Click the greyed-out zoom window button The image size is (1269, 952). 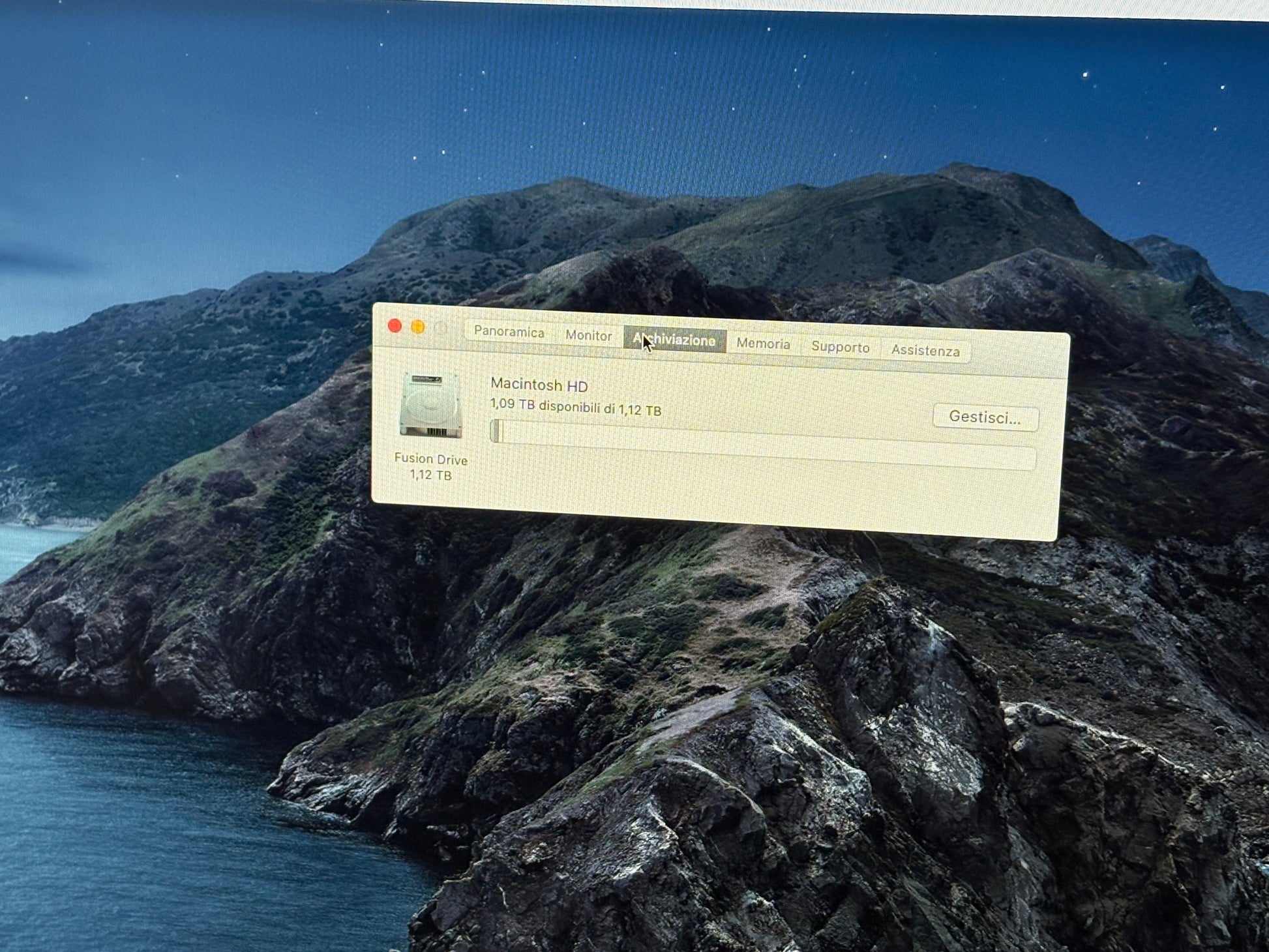tap(441, 328)
